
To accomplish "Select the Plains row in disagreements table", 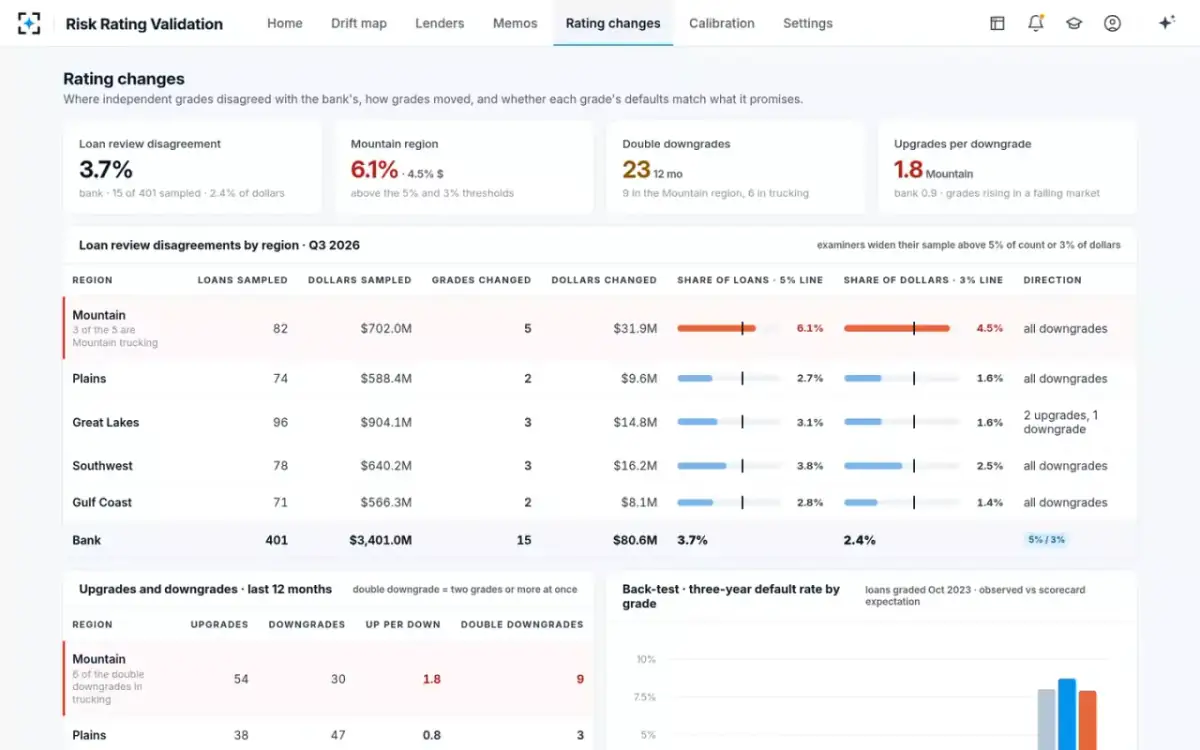I will coord(600,378).
